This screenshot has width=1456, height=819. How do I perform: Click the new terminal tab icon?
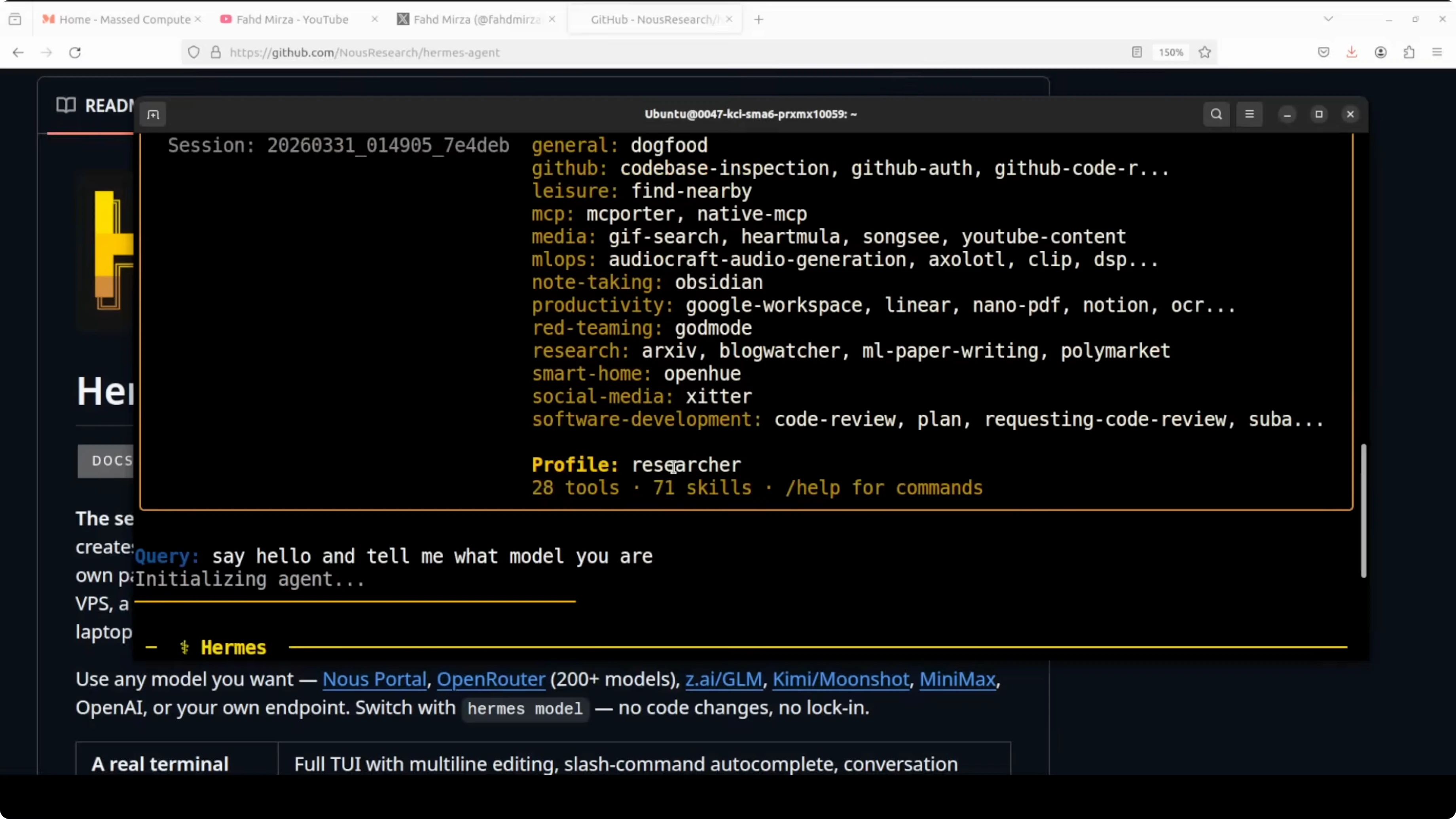point(153,115)
